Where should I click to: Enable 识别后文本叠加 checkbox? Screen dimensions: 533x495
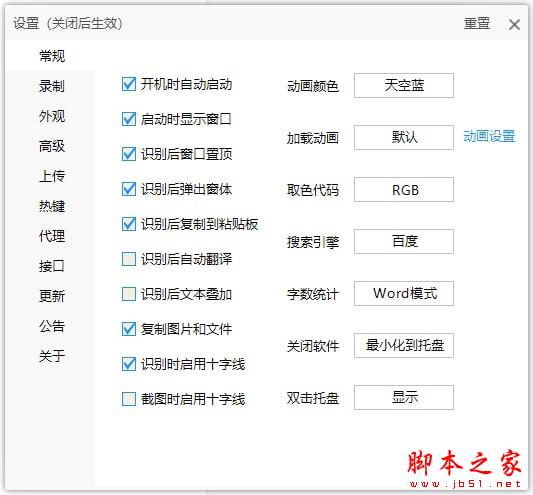(129, 294)
